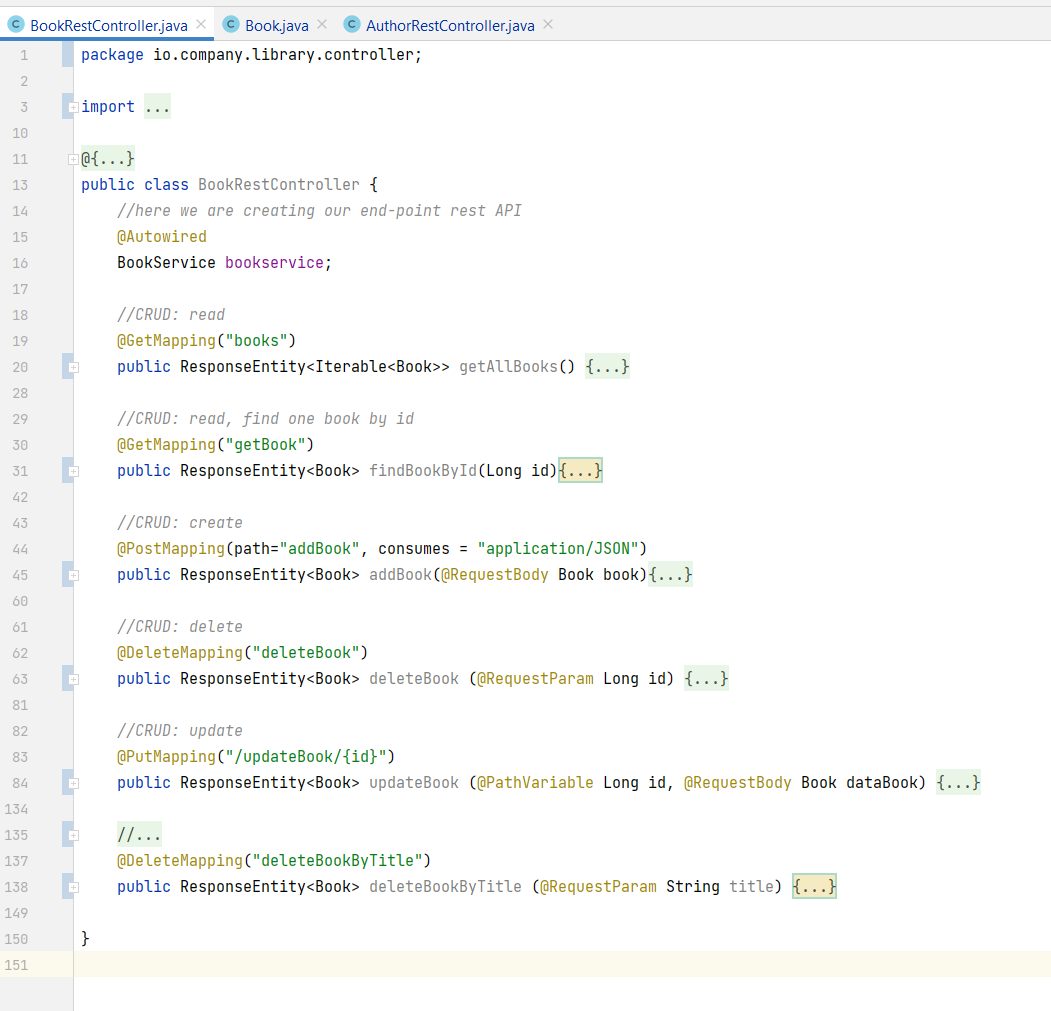Click the {...} body placeholder of updateBook
This screenshot has height=1011, width=1051.
coord(959,782)
